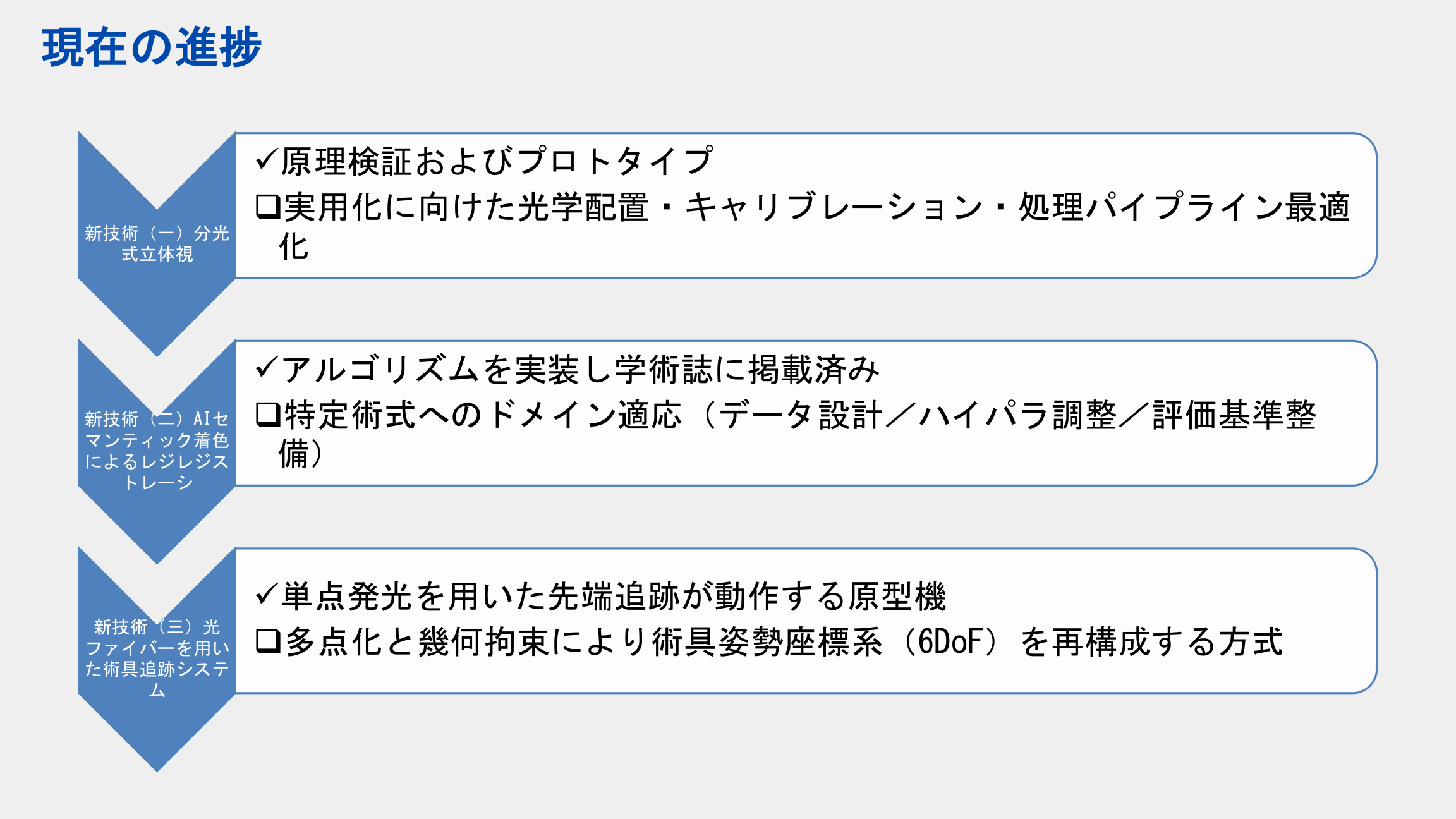Click the text 原理検証およびプロトタイプ
This screenshot has height=819, width=1456.
(x=497, y=161)
